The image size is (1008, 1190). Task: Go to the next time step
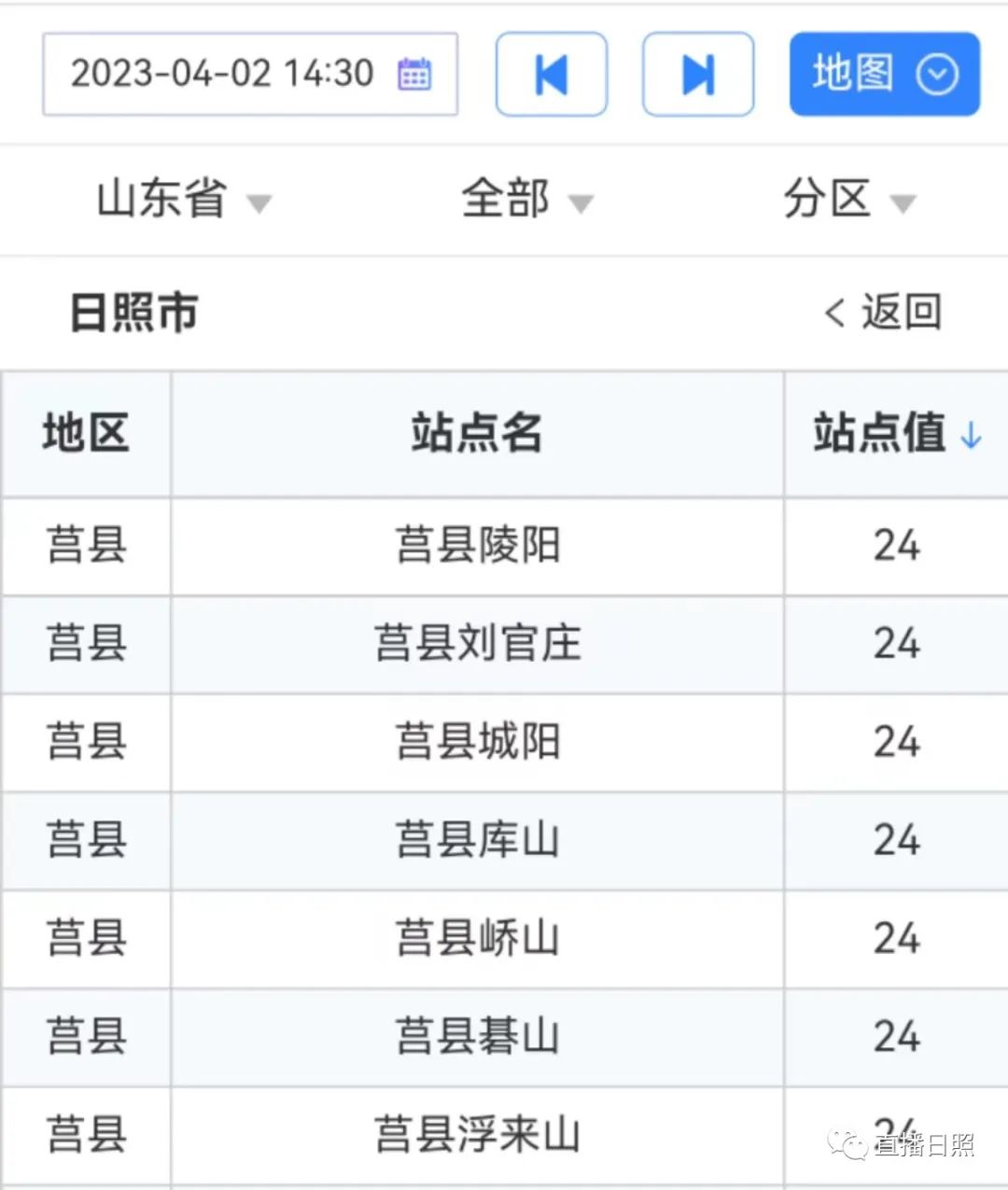coord(698,75)
